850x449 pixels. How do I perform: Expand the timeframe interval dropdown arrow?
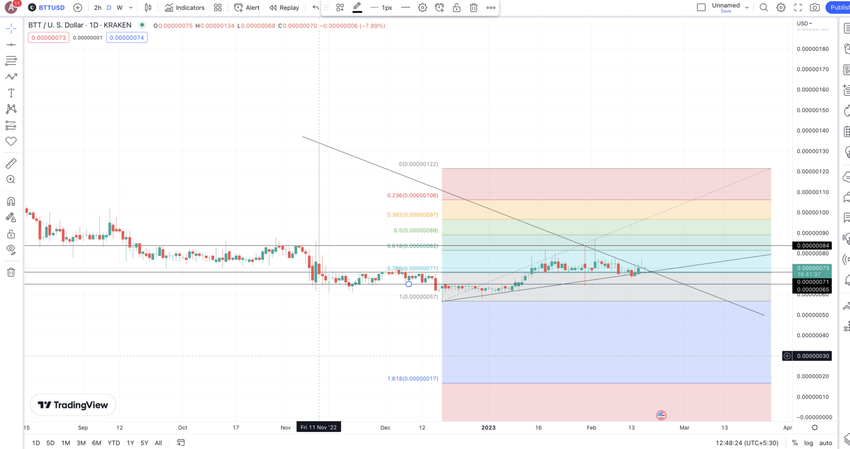(131, 8)
